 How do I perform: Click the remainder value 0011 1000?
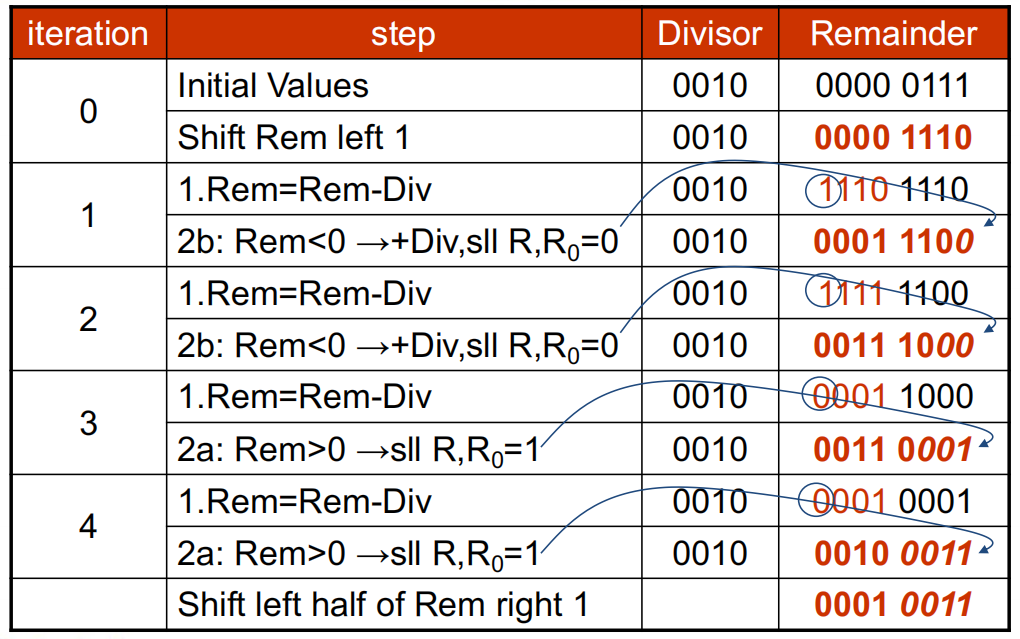tap(893, 346)
